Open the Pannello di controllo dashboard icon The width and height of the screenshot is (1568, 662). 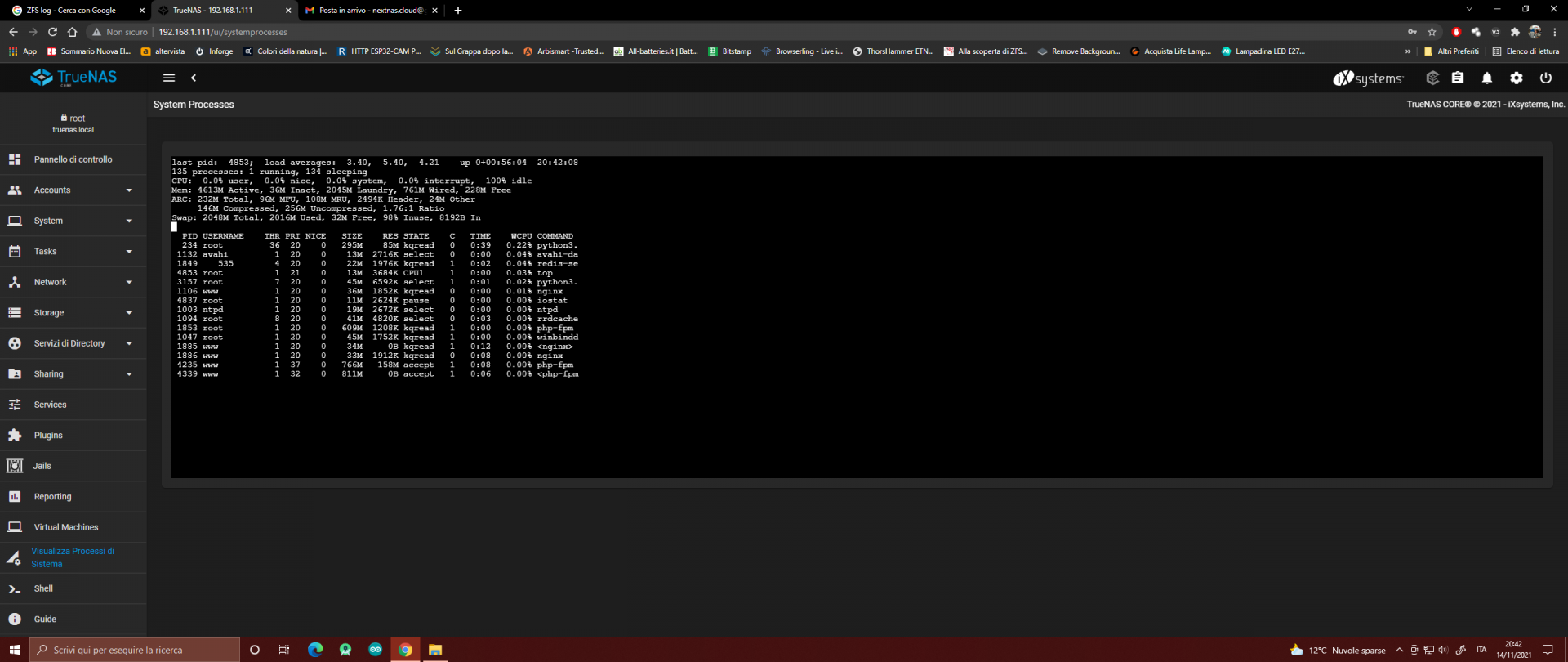[15, 159]
